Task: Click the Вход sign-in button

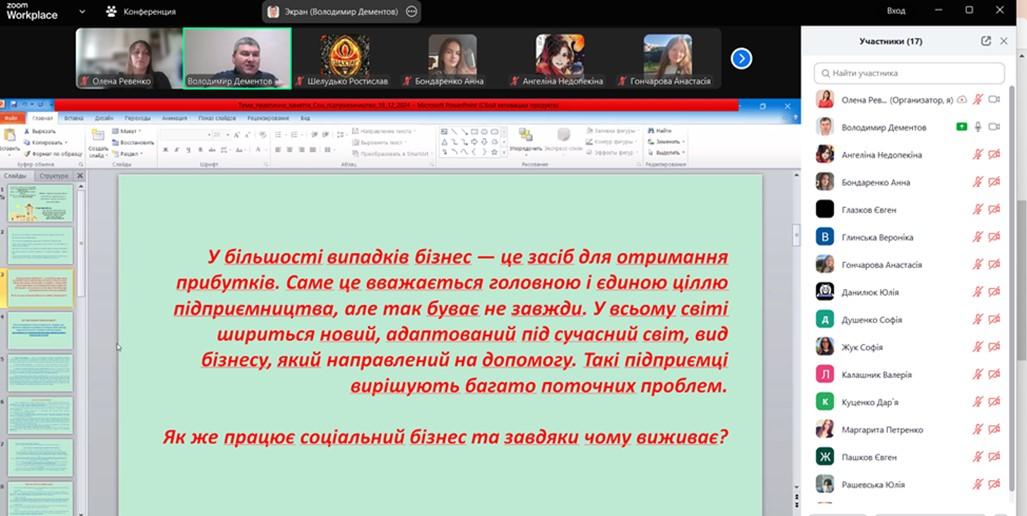Action: (x=896, y=10)
